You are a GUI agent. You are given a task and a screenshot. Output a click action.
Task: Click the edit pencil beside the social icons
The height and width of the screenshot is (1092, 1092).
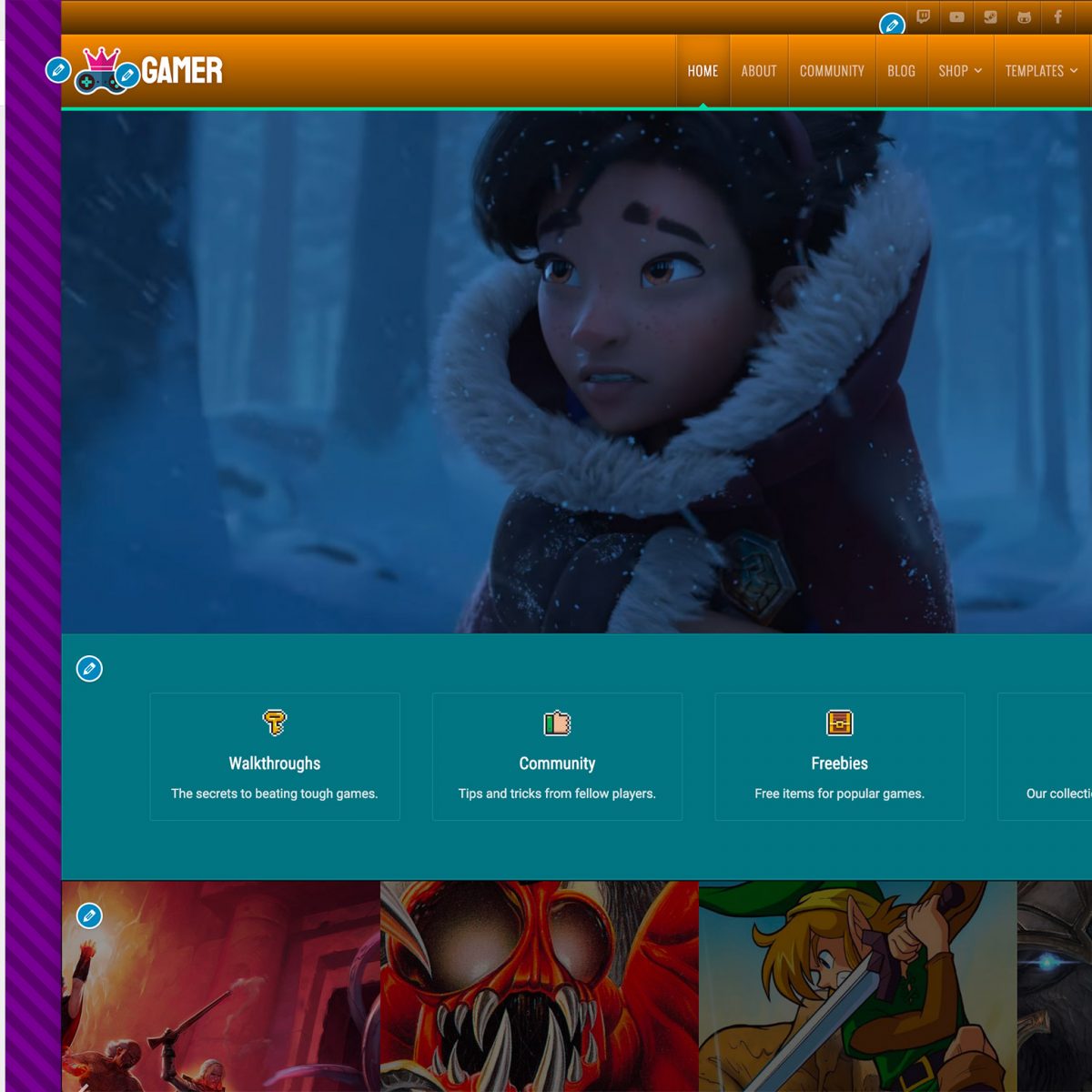point(892,25)
